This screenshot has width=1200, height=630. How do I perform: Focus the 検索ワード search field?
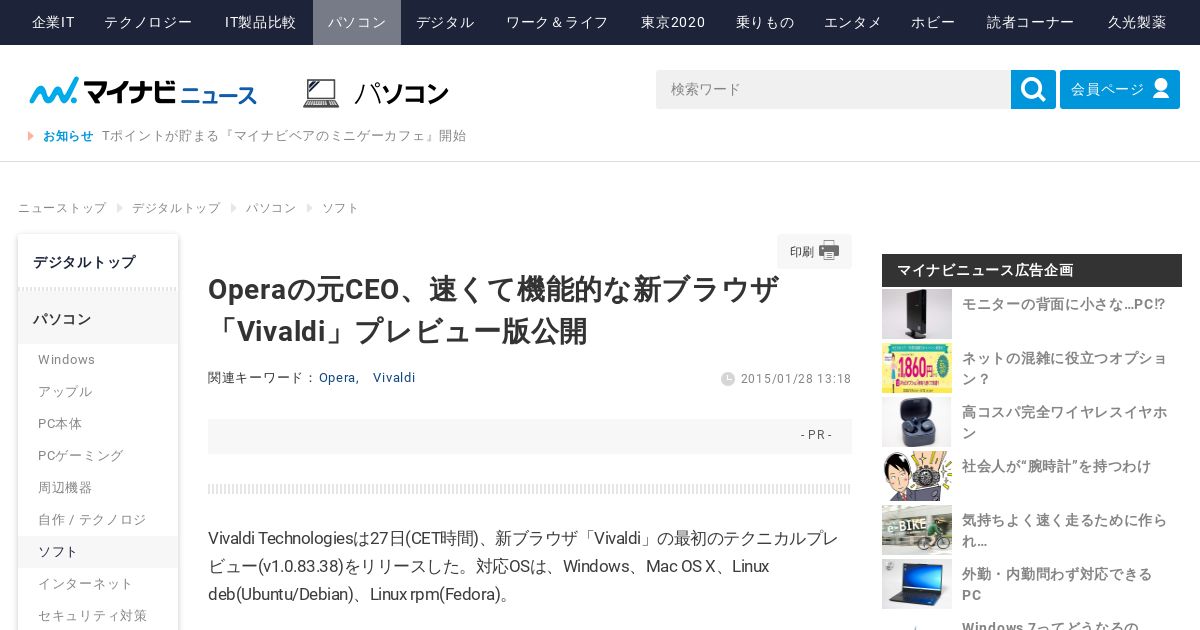point(833,90)
